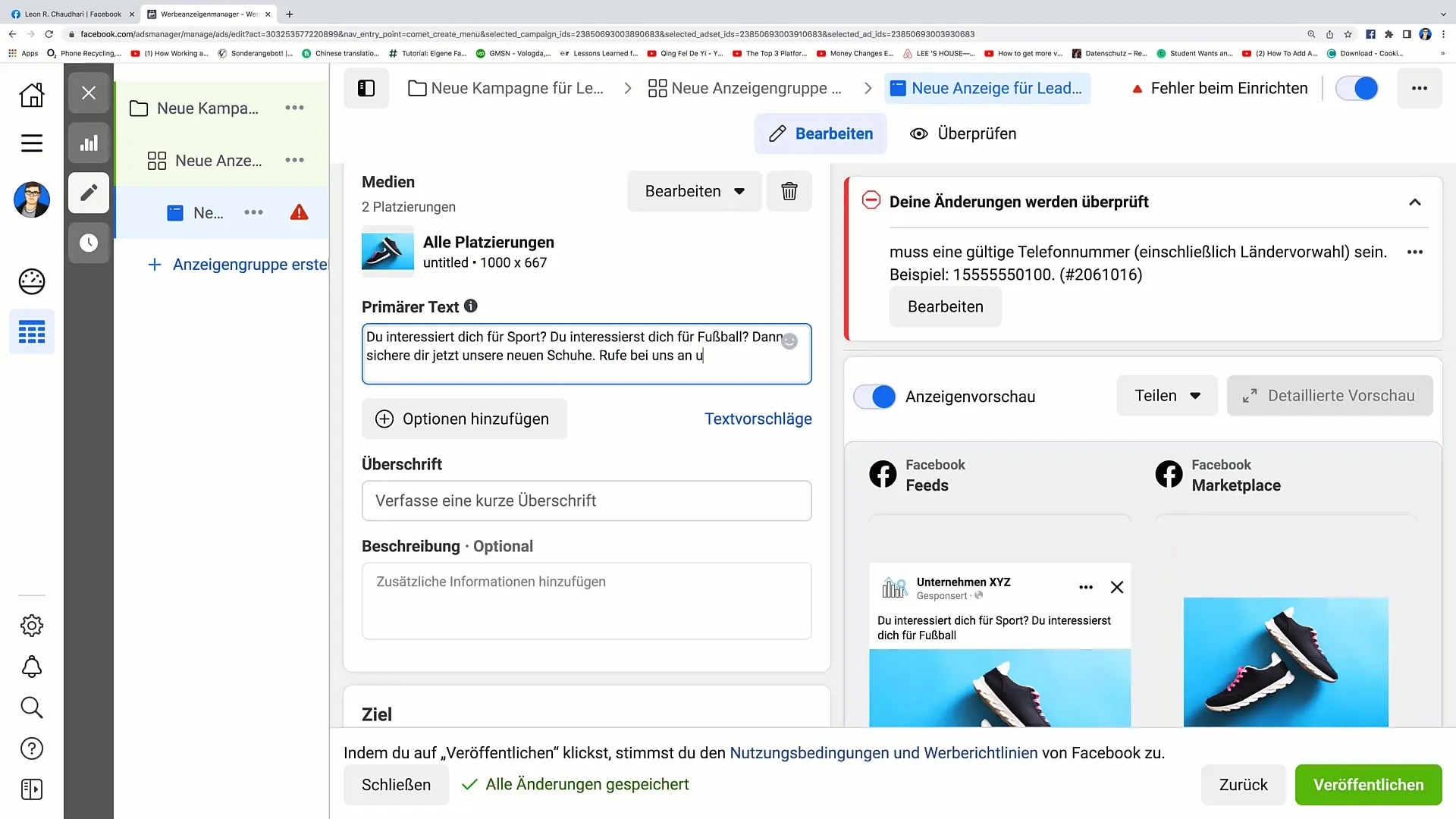Close the editor with the X button
1456x819 pixels.
pyautogui.click(x=89, y=93)
